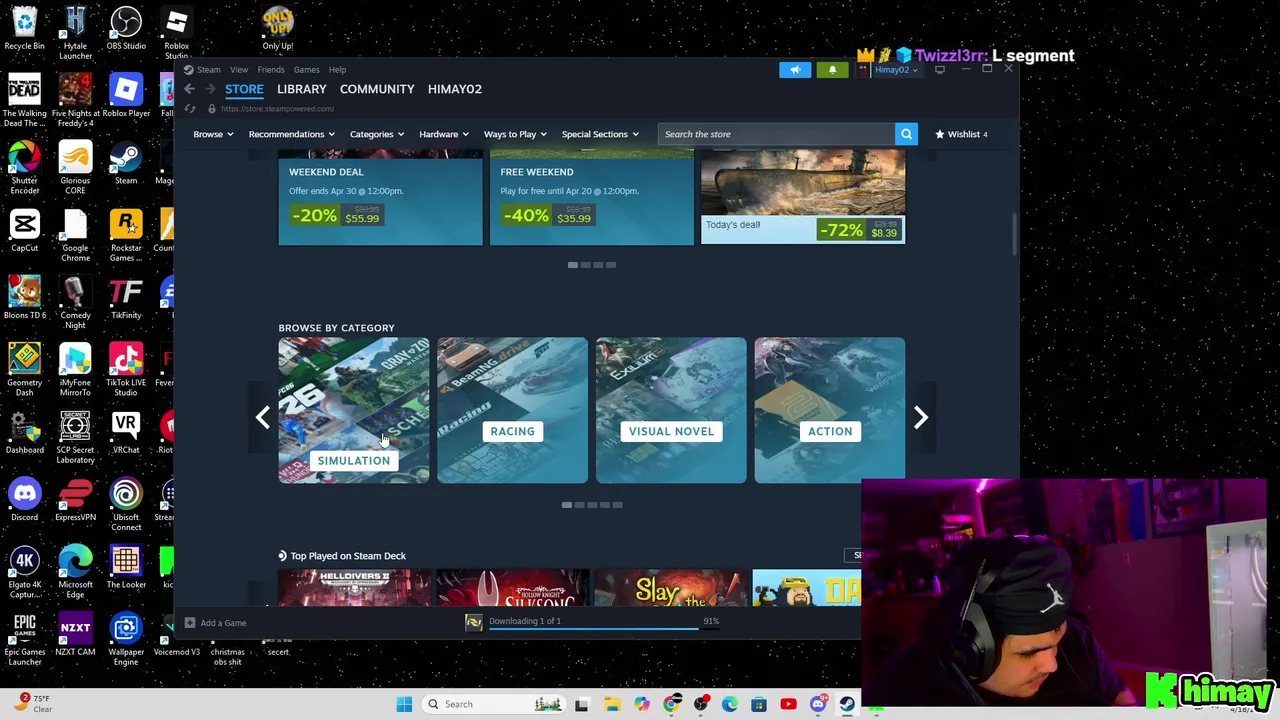
Task: Open the Action category tile
Action: [x=830, y=410]
